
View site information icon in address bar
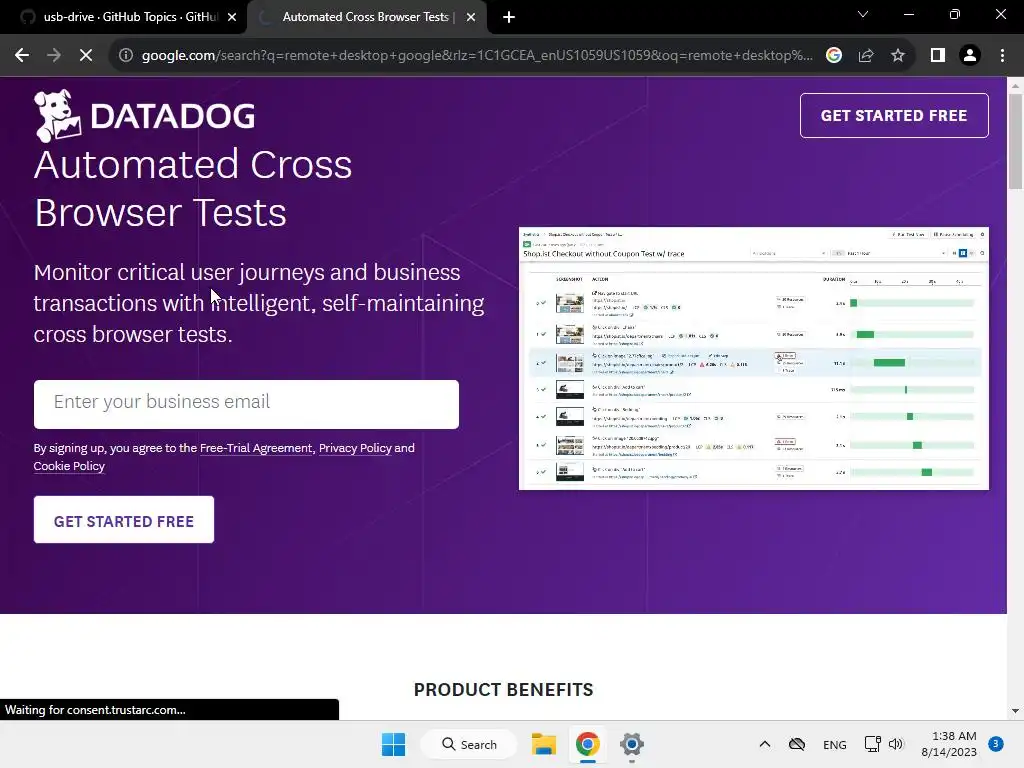coord(125,56)
